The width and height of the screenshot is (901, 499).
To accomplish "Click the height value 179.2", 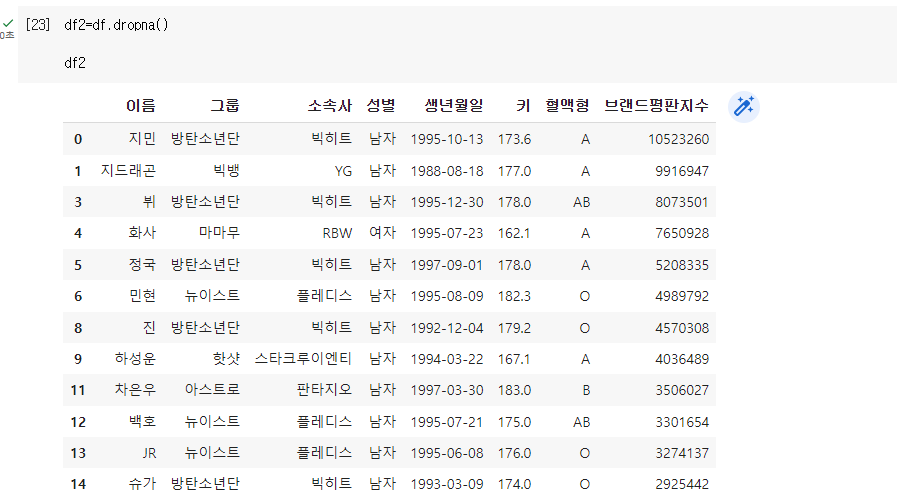I will (x=514, y=328).
